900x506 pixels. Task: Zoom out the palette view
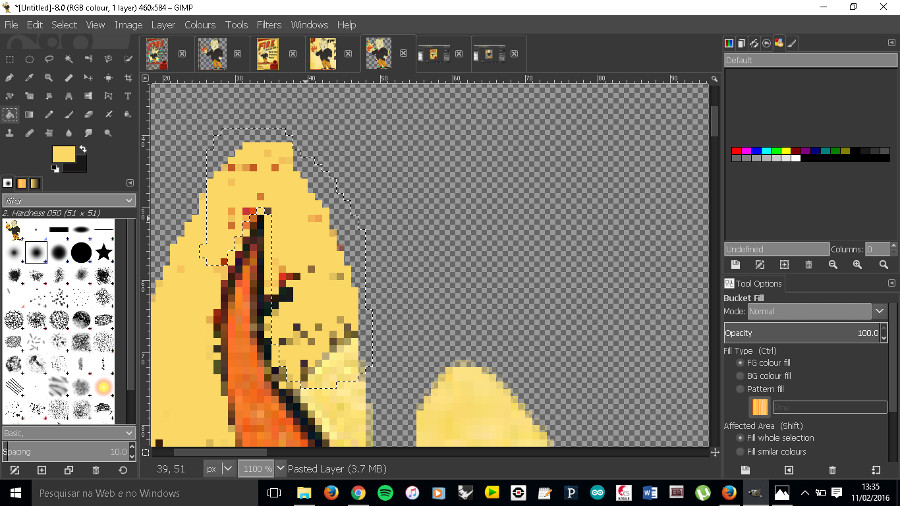pyautogui.click(x=833, y=264)
